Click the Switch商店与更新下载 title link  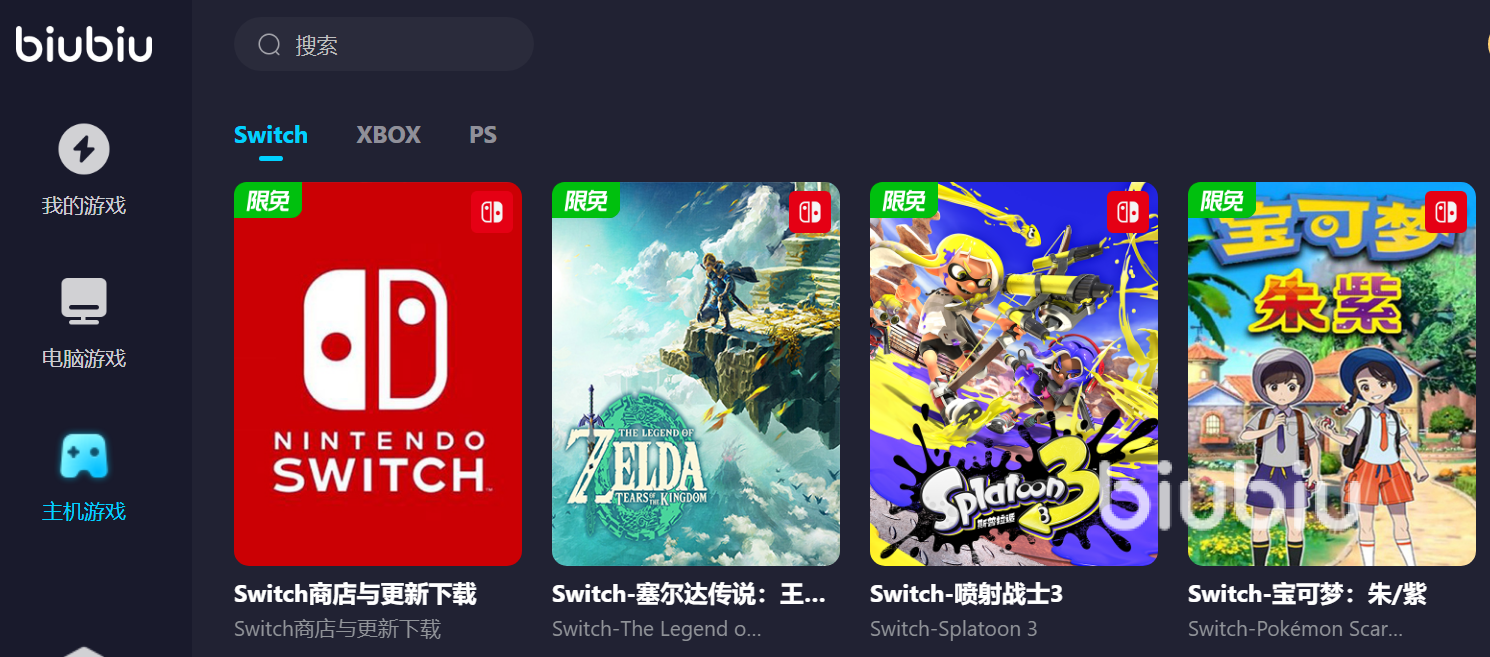pyautogui.click(x=355, y=594)
